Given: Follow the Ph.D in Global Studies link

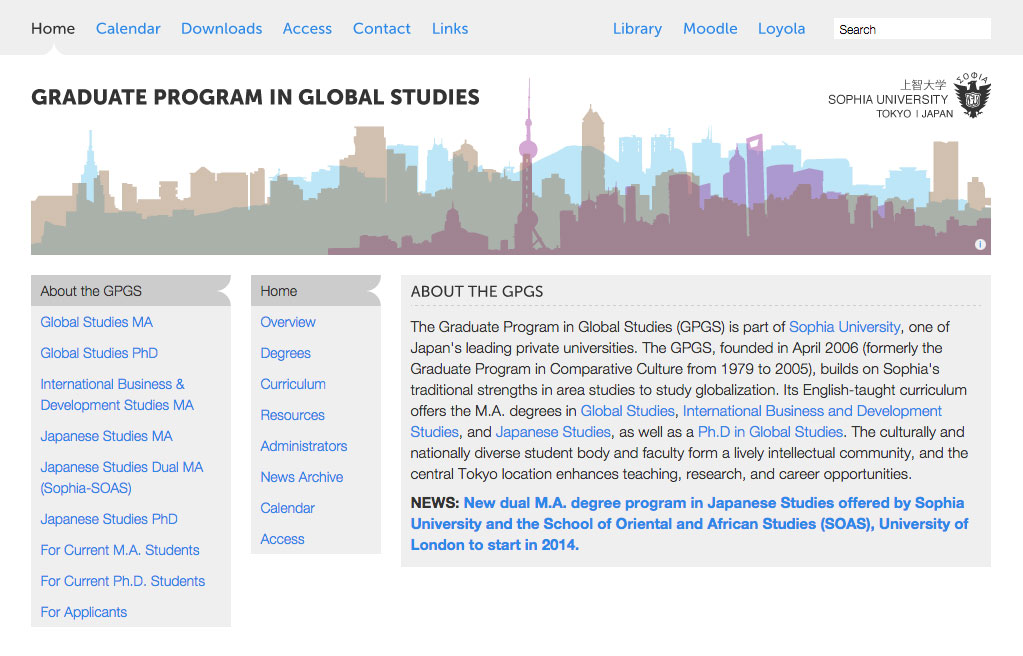Looking at the screenshot, I should 771,432.
